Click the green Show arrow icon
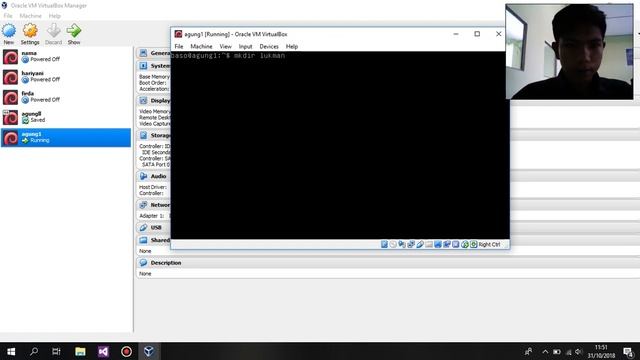 (74, 31)
